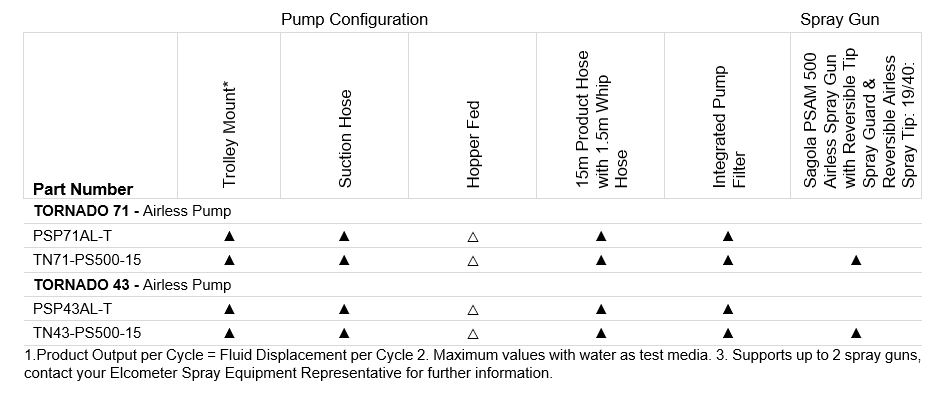Select the PSP71AL-T part number
This screenshot has height=395, width=946.
click(72, 236)
